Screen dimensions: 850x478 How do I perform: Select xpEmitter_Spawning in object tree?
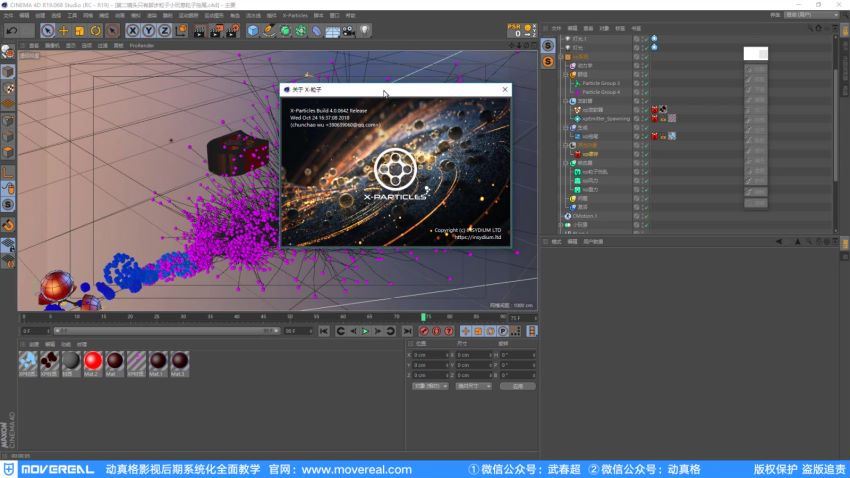(x=606, y=119)
